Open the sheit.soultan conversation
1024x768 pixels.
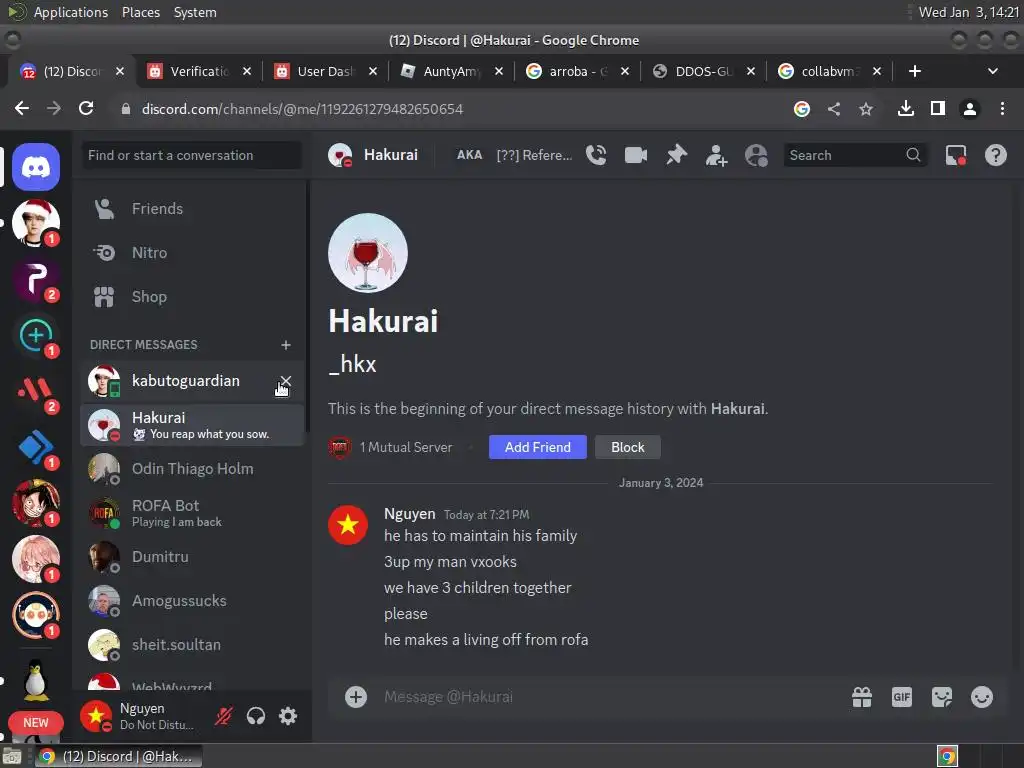192,645
